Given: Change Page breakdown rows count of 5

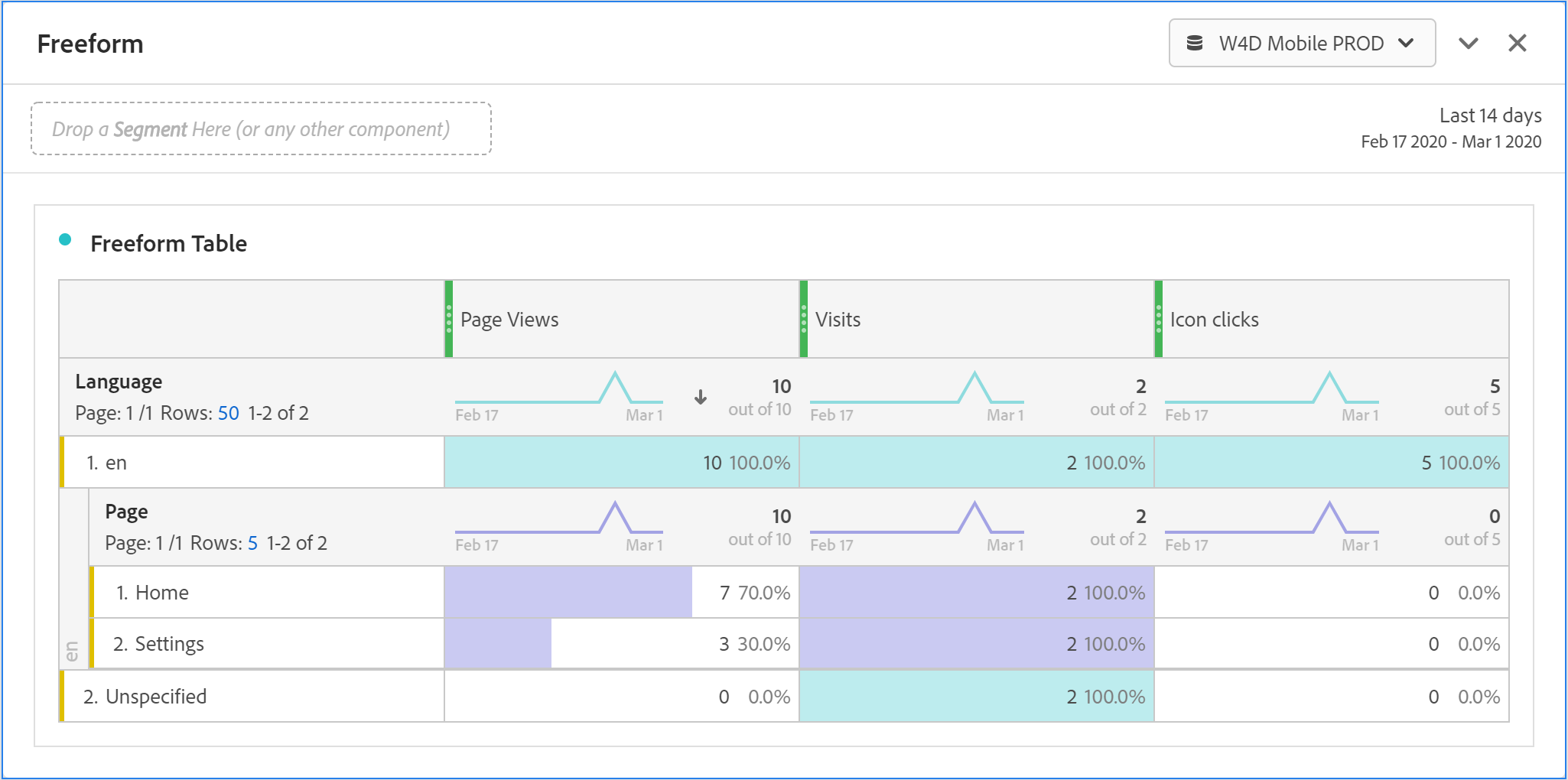Looking at the screenshot, I should point(252,544).
